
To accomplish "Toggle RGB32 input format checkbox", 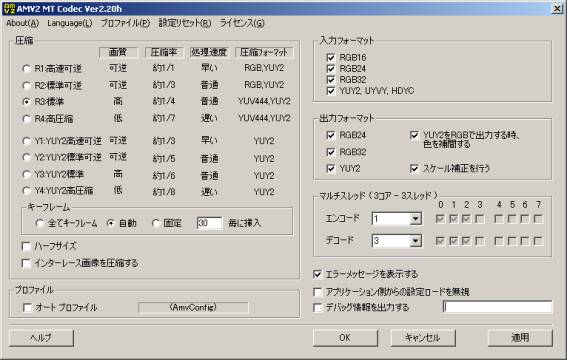I will (331, 80).
